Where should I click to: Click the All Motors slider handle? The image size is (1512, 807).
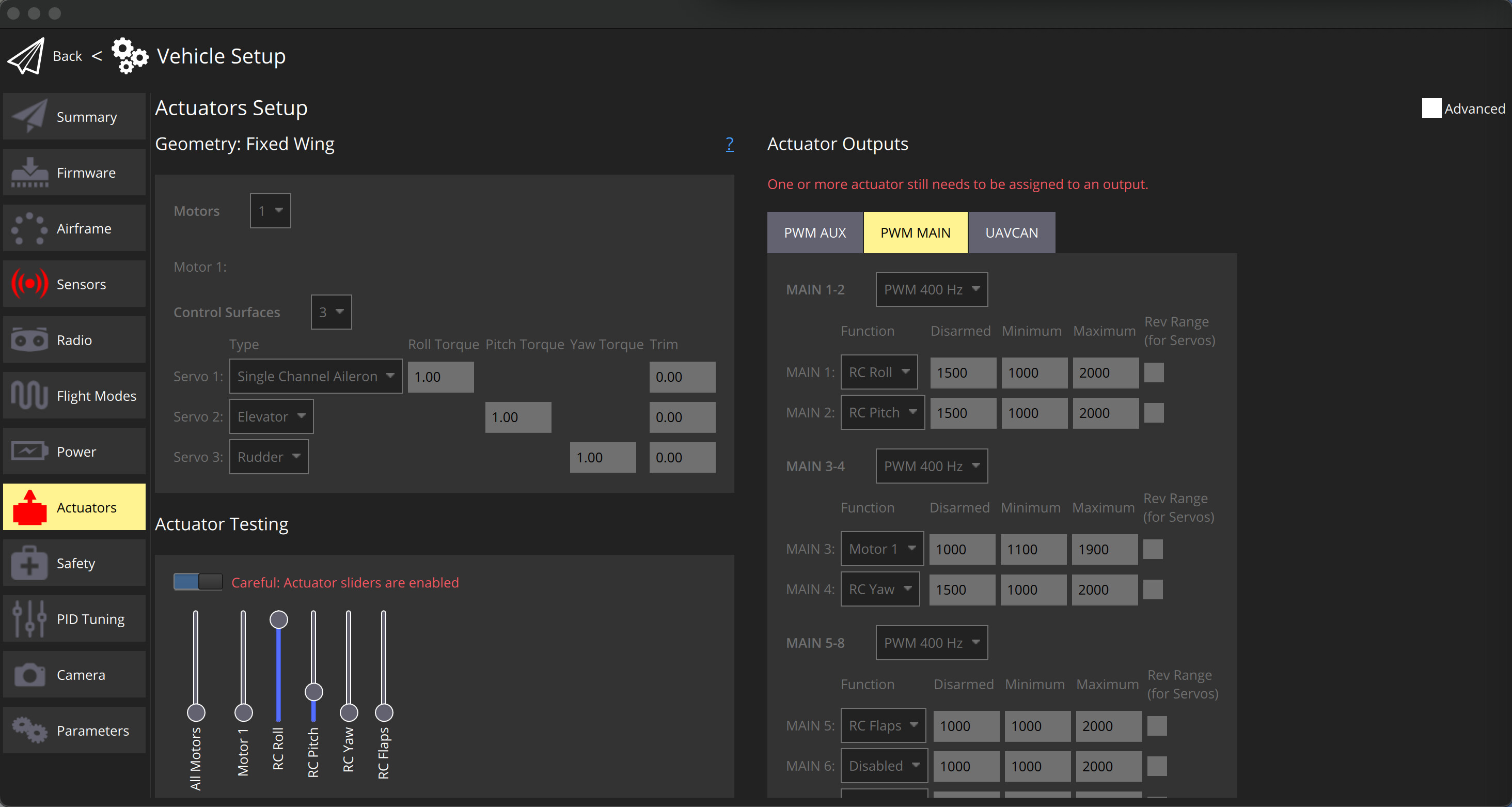pyautogui.click(x=196, y=712)
